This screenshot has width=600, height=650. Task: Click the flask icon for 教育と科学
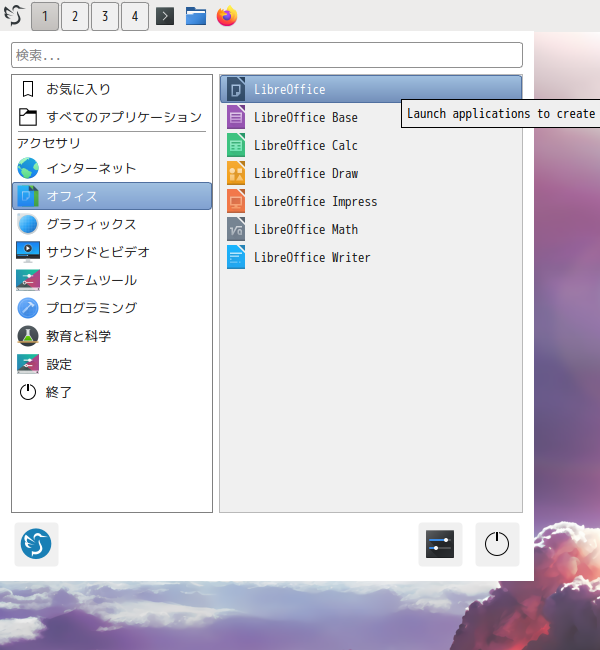click(x=28, y=336)
